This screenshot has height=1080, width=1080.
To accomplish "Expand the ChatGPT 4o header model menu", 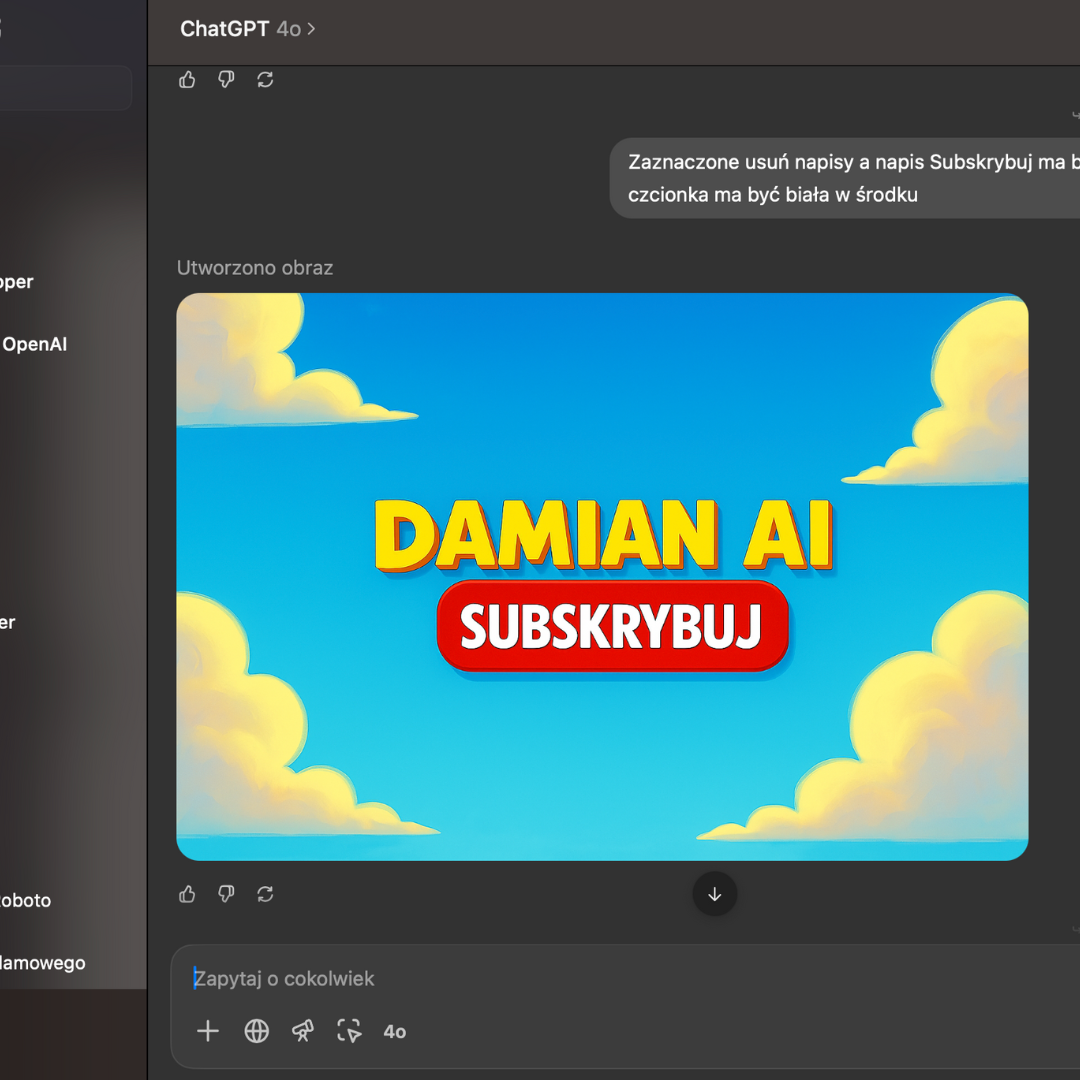I will pos(247,29).
